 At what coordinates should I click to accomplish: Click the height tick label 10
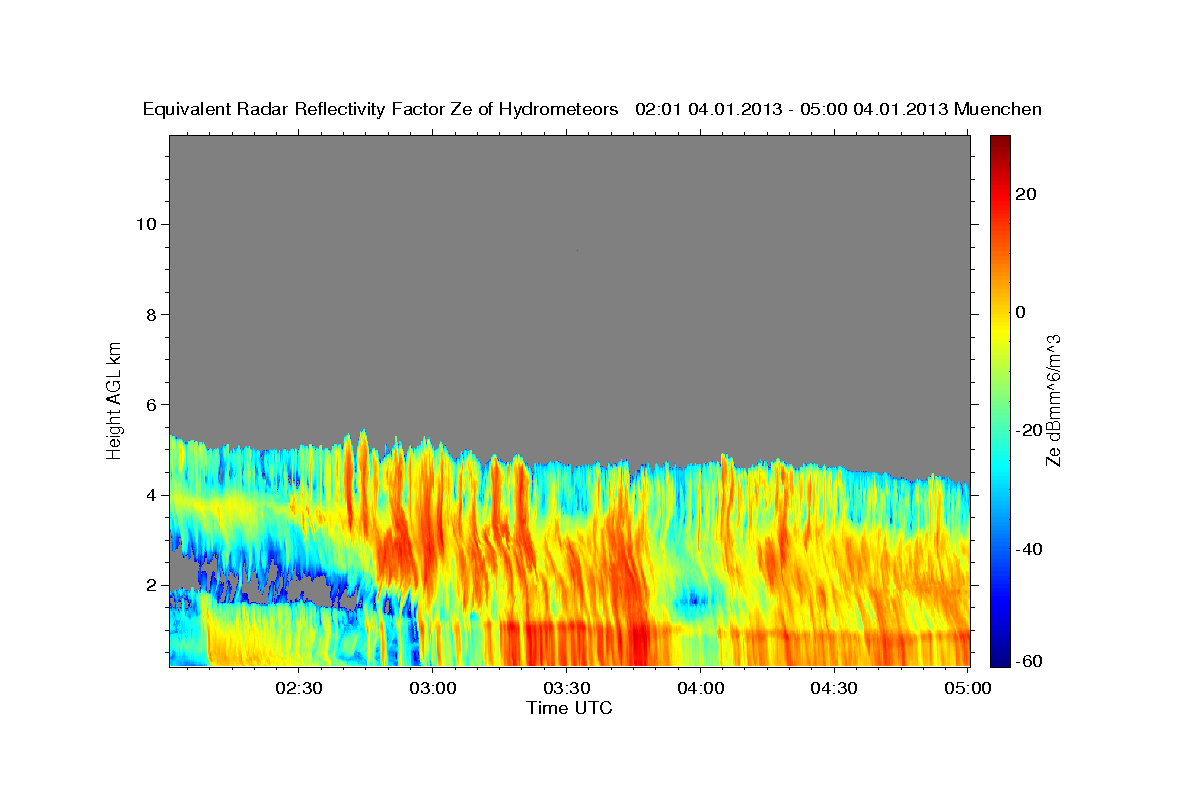tap(148, 224)
